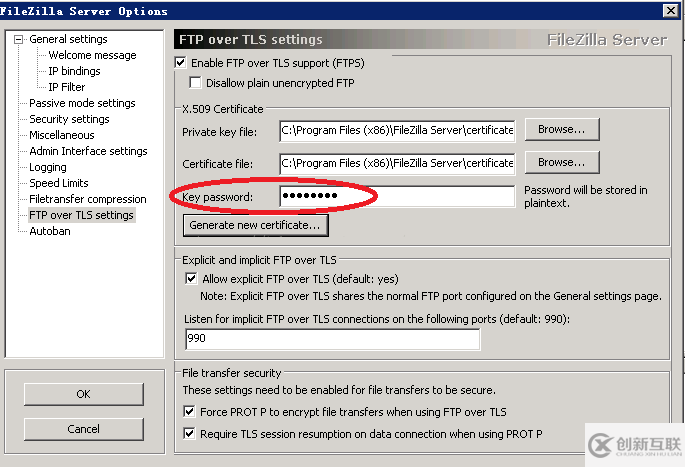The height and width of the screenshot is (467, 685).
Task: Go to Passive mode settings
Action: click(x=82, y=103)
